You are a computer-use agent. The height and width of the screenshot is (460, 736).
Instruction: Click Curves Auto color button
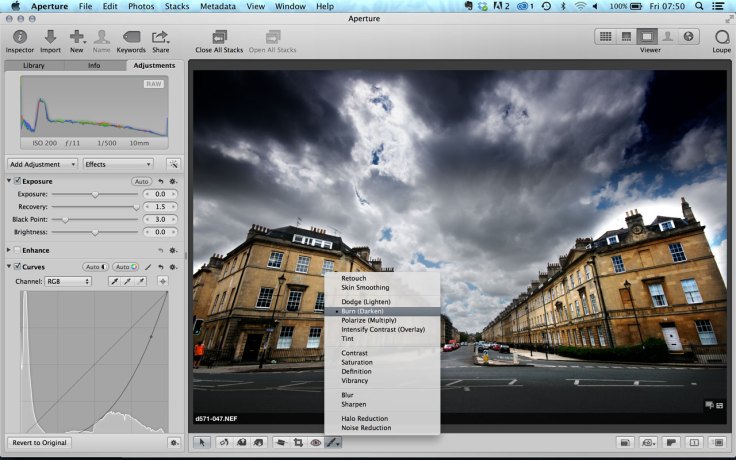126,267
